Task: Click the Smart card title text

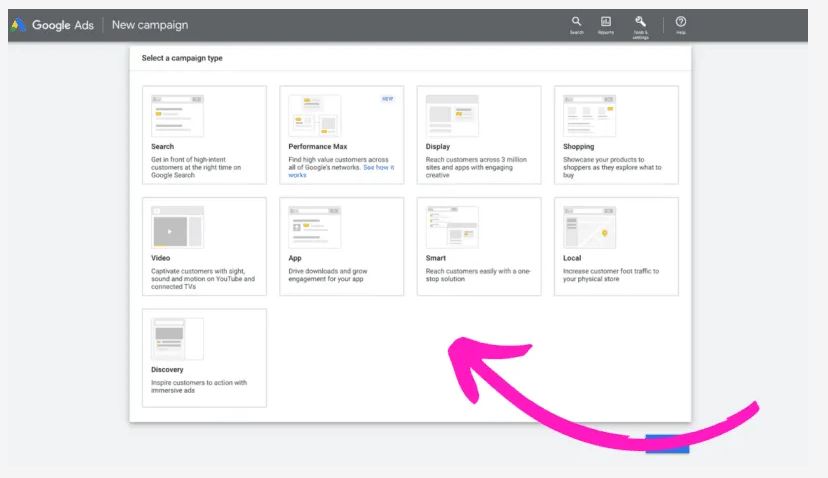Action: point(436,258)
